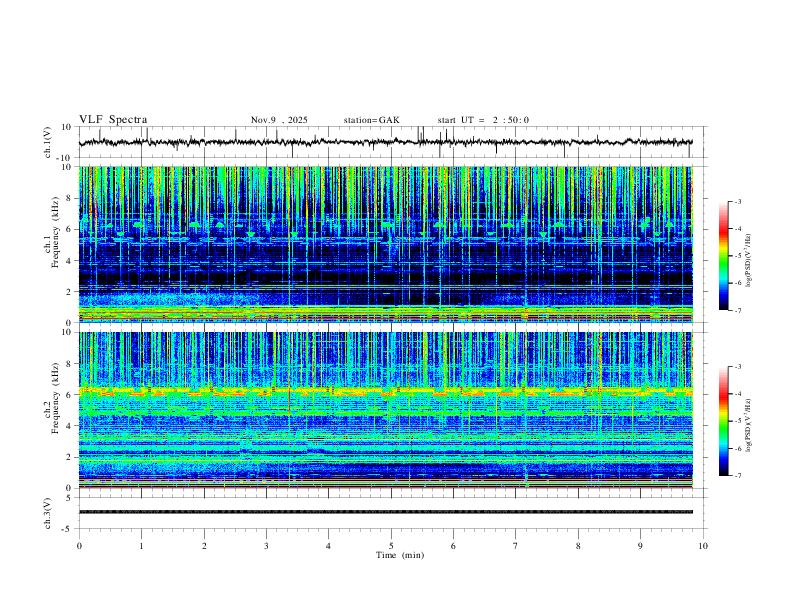792x612 pixels.
Task: Click the lower color scale bar for ch.2
Action: (724, 421)
